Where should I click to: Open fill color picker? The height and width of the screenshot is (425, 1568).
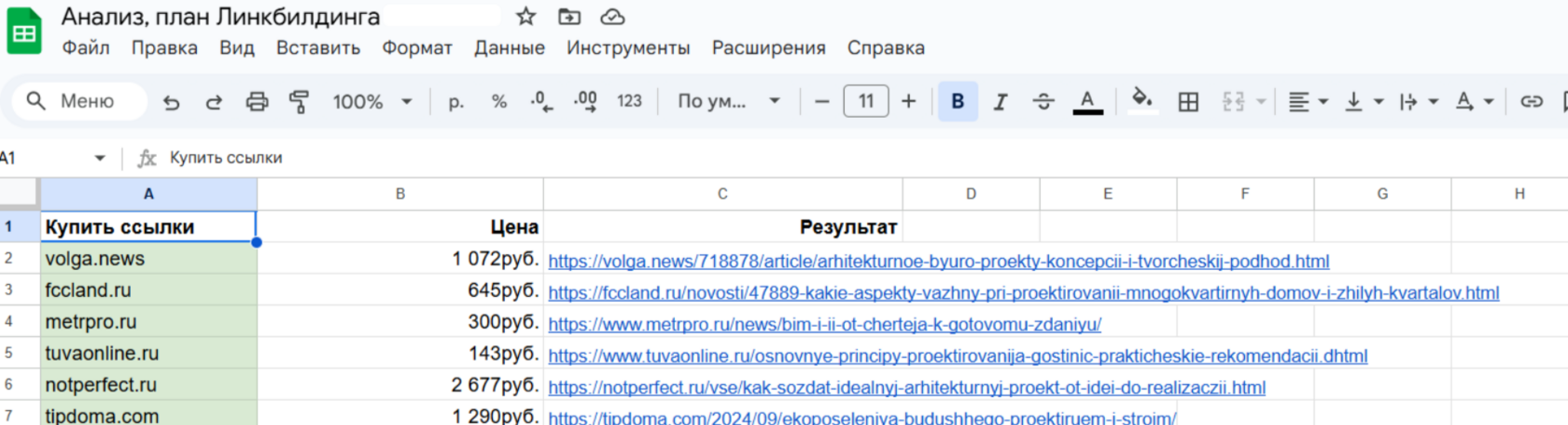pos(1142,101)
